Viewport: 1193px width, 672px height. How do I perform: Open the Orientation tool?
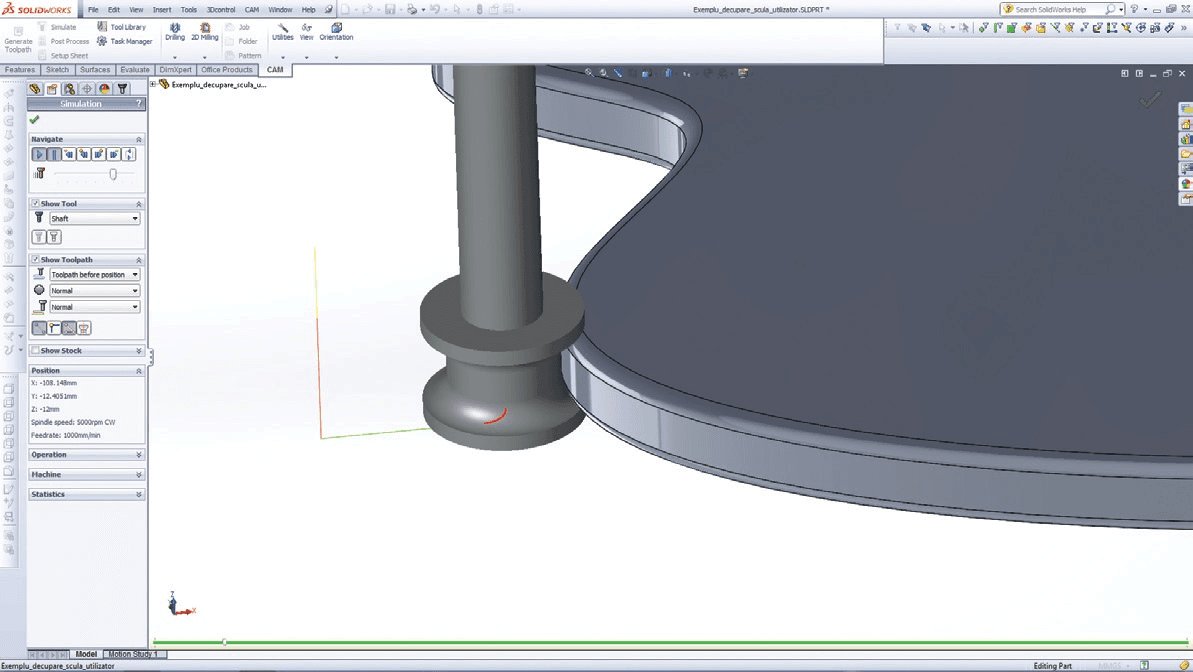click(x=336, y=31)
